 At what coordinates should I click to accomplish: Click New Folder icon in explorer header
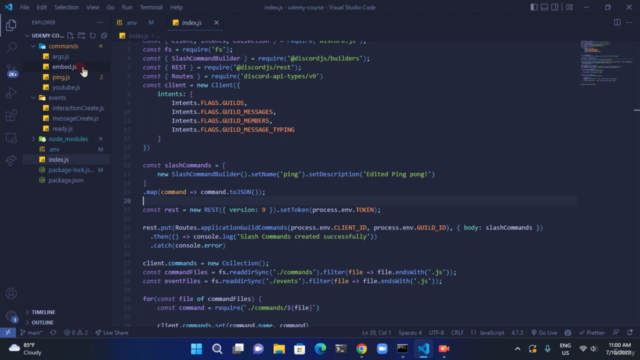(x=81, y=36)
